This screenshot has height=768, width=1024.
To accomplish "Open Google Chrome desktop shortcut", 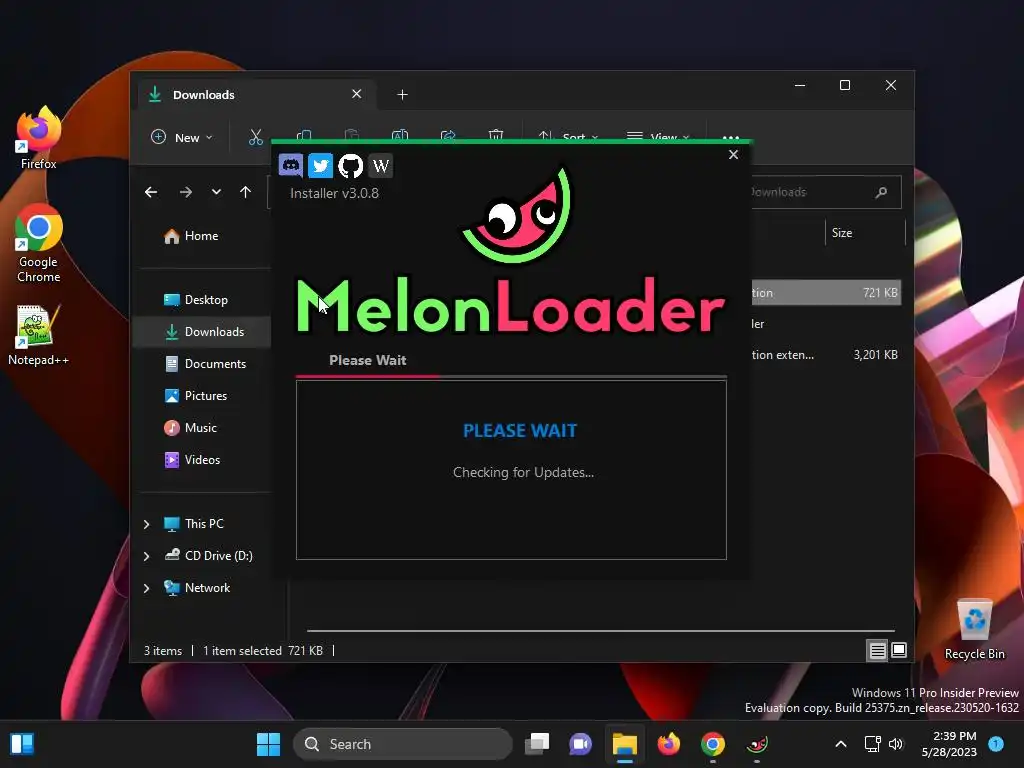I will tap(38, 244).
